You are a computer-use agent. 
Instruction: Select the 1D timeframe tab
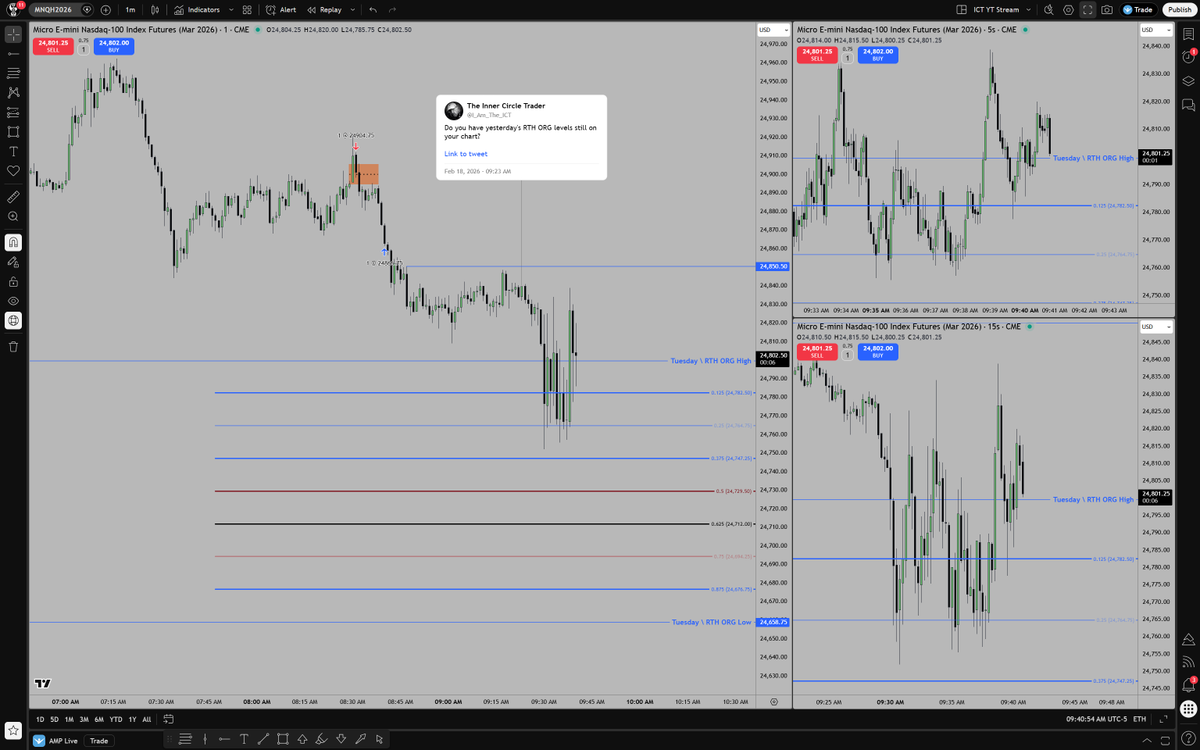coord(40,718)
